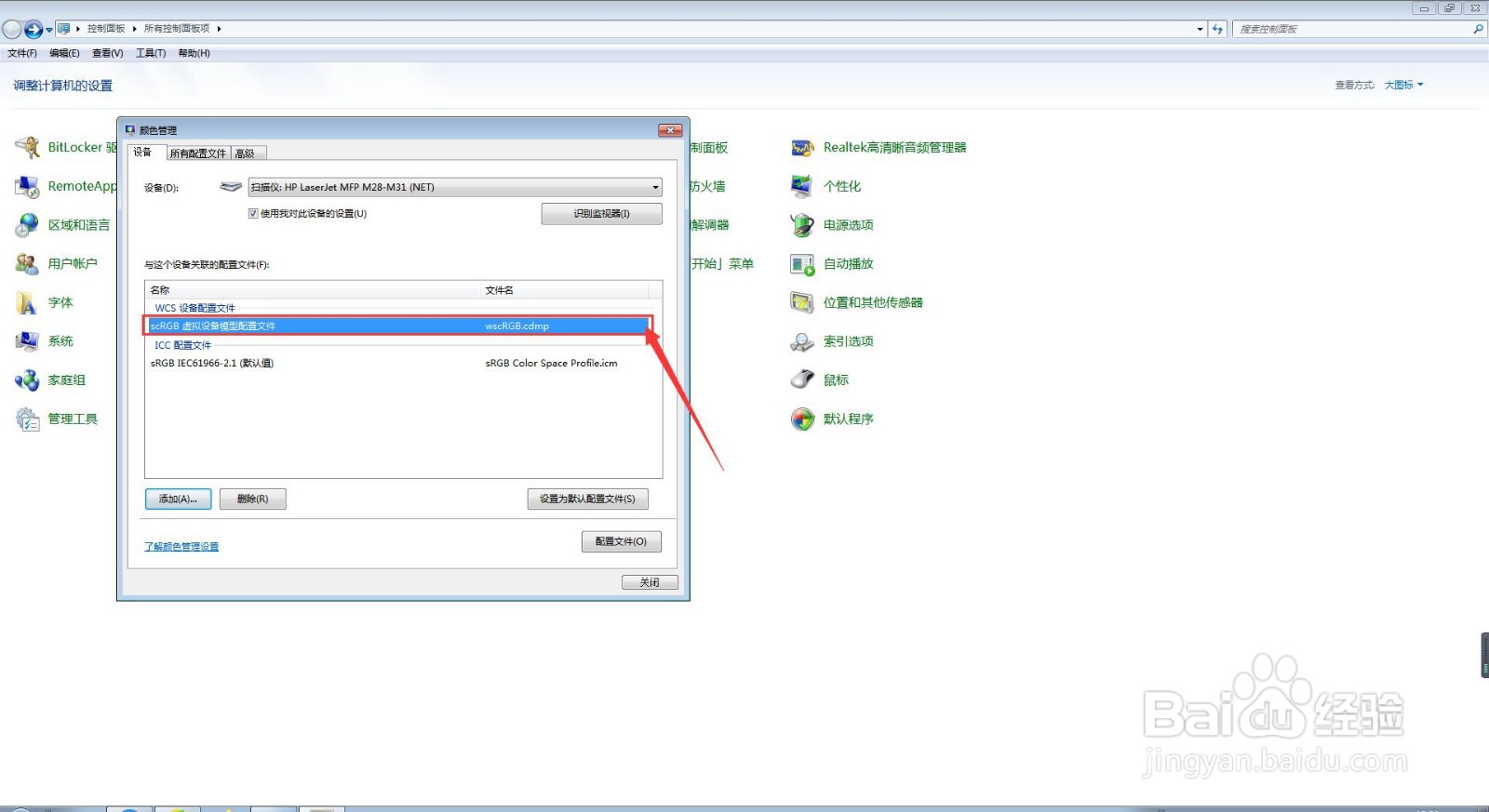The height and width of the screenshot is (812, 1489).
Task: Open the 工具(T) menu
Action: click(151, 53)
